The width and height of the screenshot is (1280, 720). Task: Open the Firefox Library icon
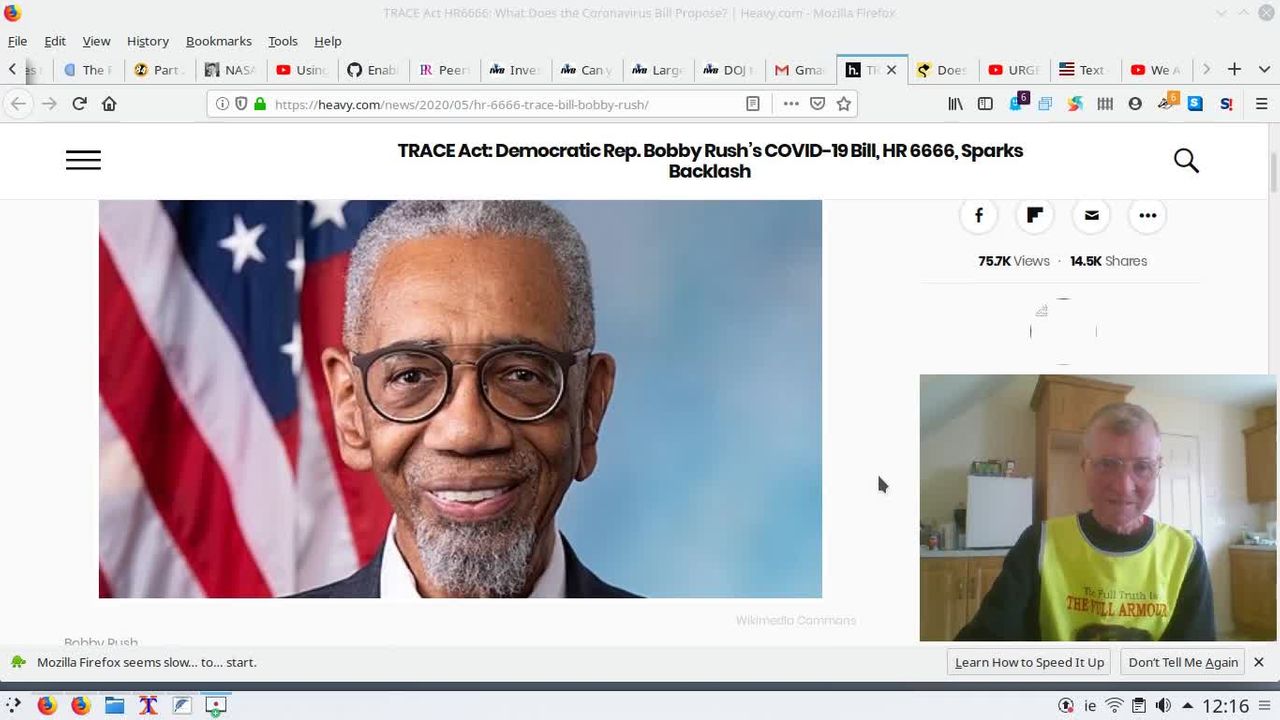pos(956,104)
